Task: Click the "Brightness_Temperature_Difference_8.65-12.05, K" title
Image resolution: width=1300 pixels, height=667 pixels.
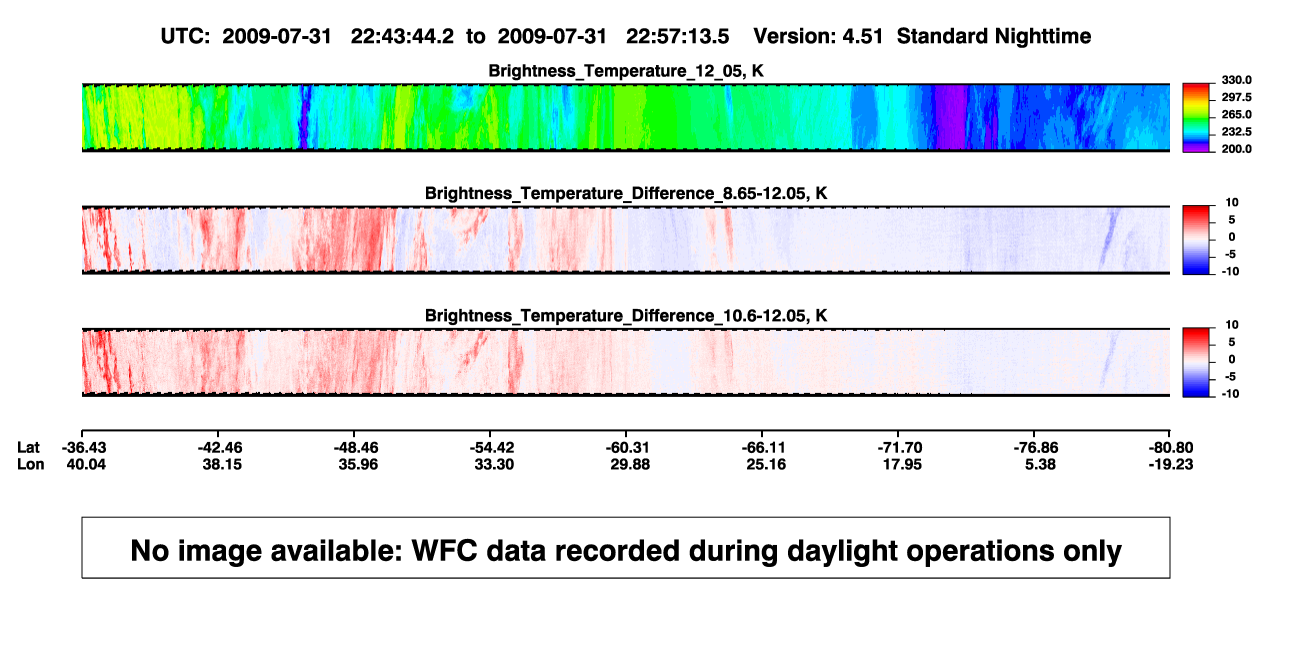Action: (626, 193)
